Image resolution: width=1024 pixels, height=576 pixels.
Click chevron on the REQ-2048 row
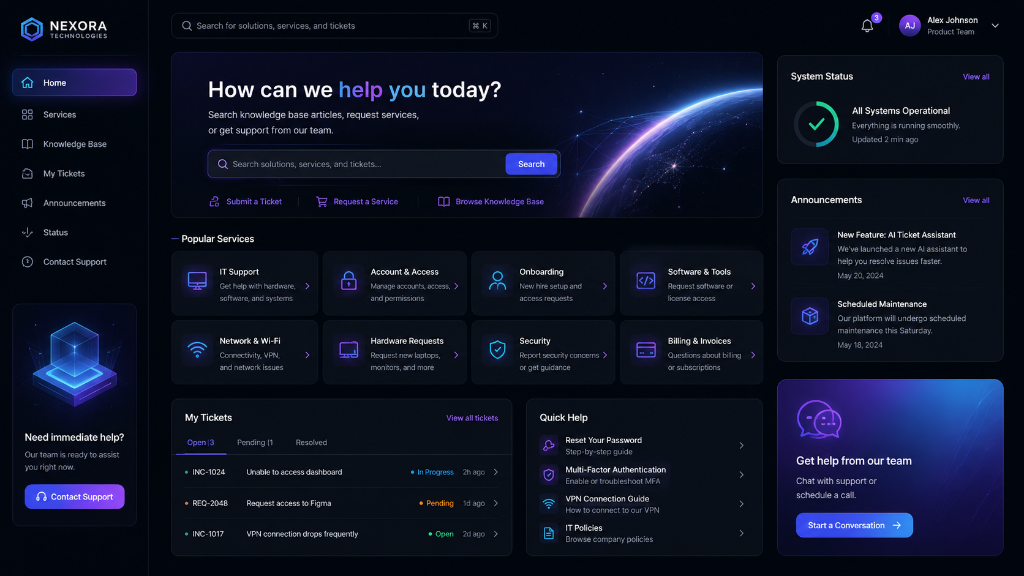click(x=496, y=503)
